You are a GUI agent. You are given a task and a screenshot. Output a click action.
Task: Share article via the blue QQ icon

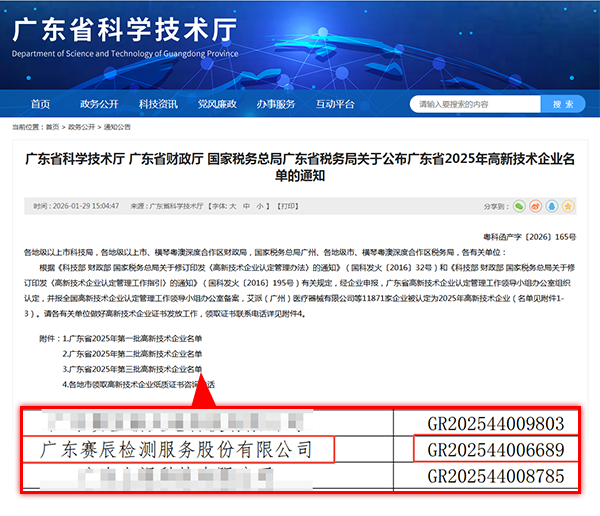pos(550,206)
